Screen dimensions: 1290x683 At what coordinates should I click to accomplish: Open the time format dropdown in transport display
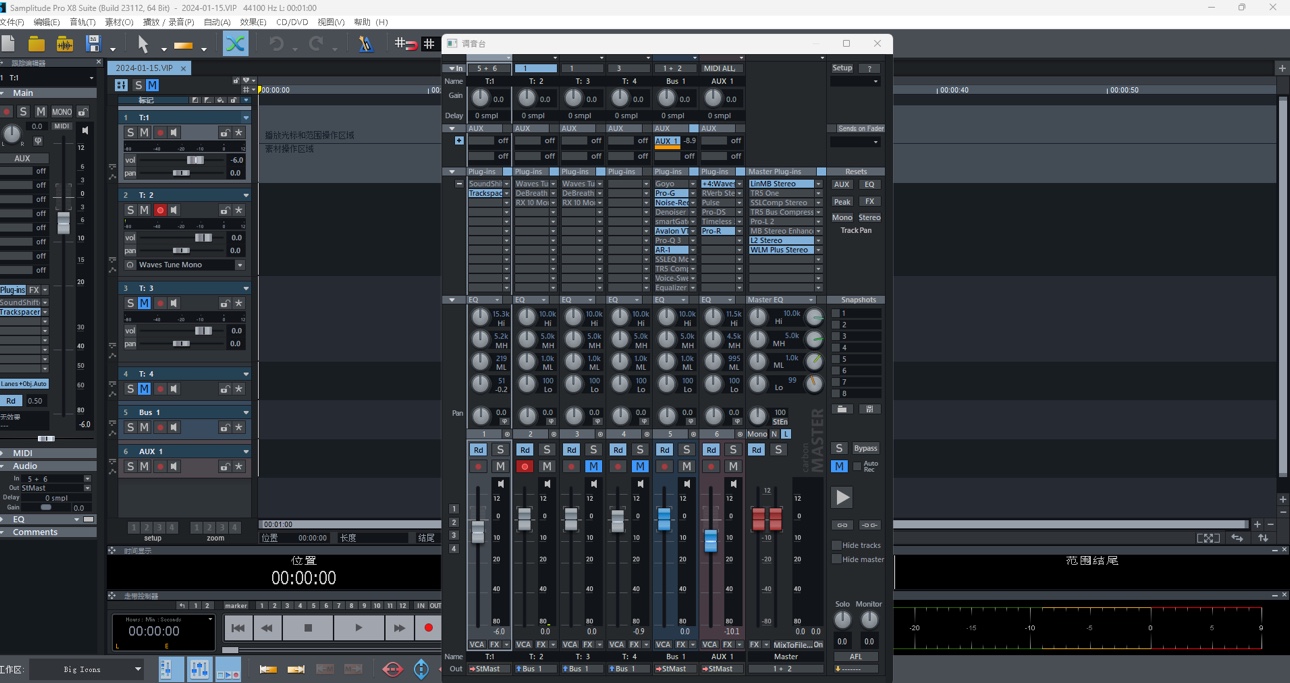click(x=210, y=620)
